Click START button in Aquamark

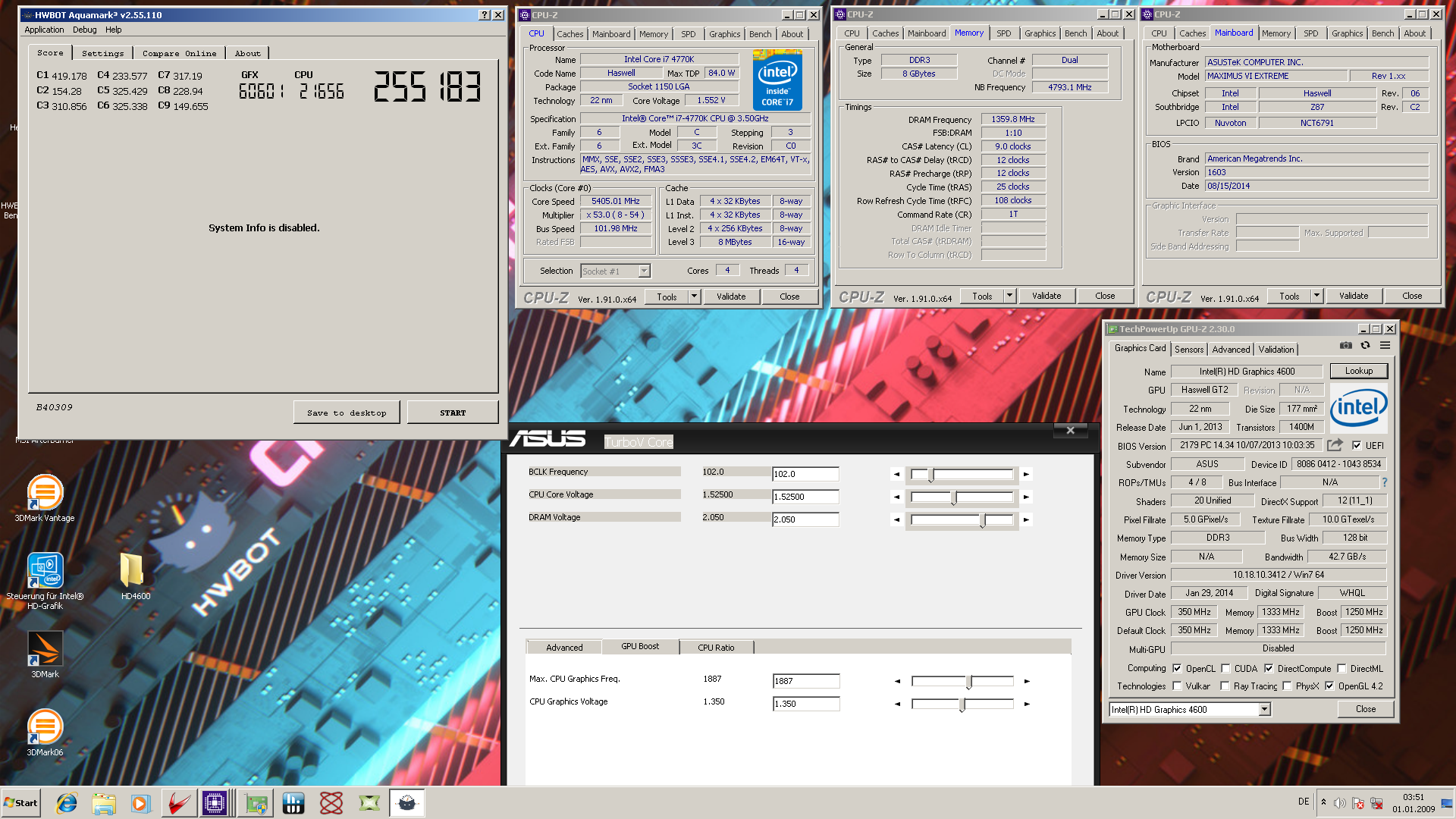(453, 413)
